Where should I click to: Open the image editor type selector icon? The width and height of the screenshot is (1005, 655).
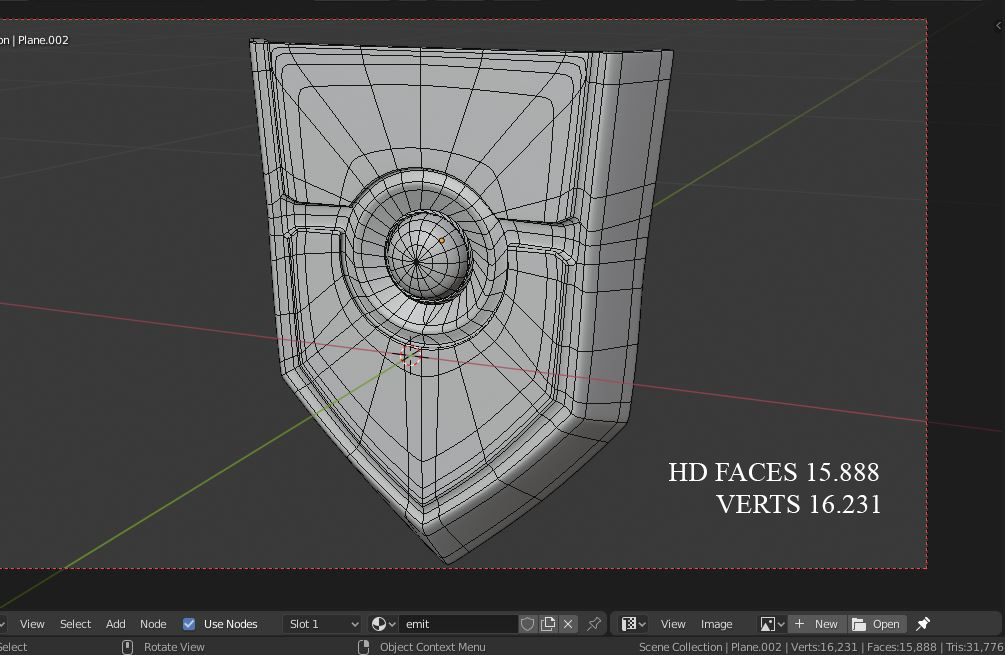(633, 624)
